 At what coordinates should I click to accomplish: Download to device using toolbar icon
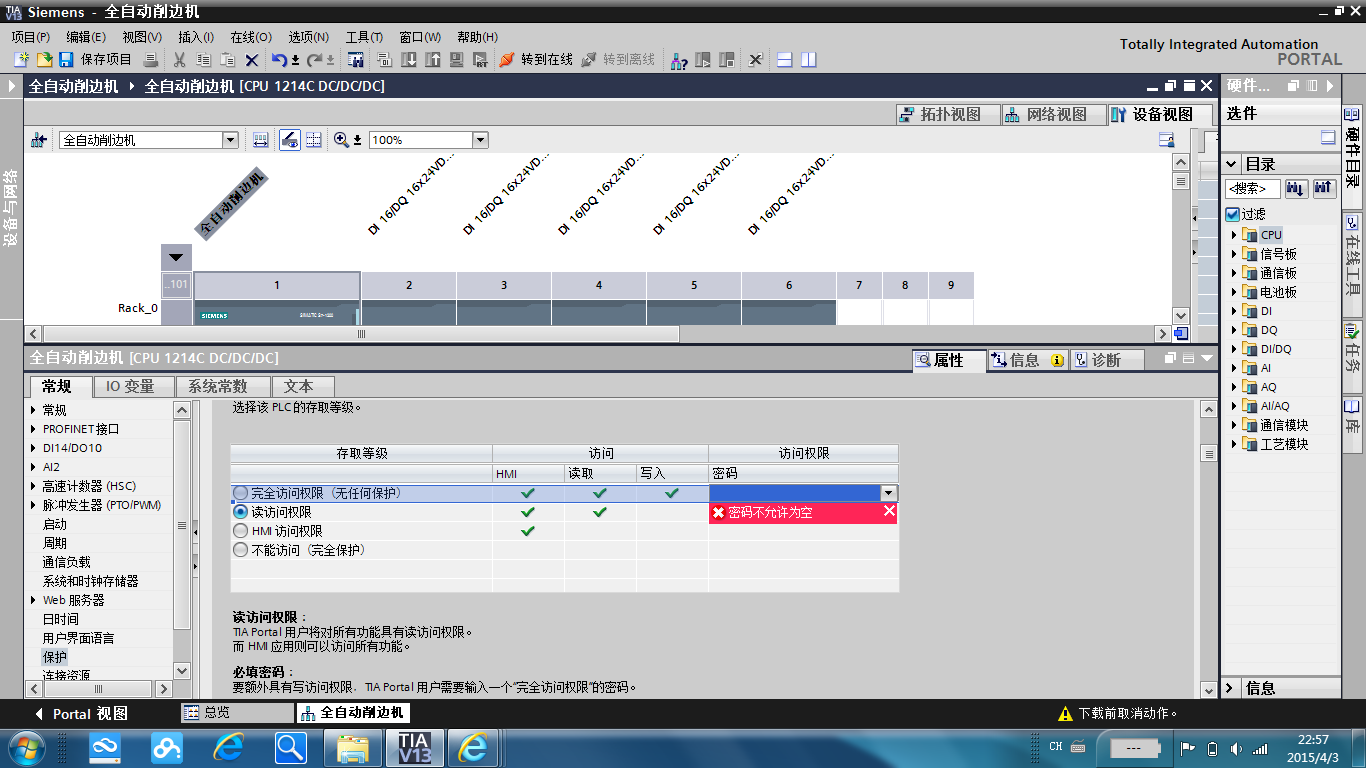(409, 60)
